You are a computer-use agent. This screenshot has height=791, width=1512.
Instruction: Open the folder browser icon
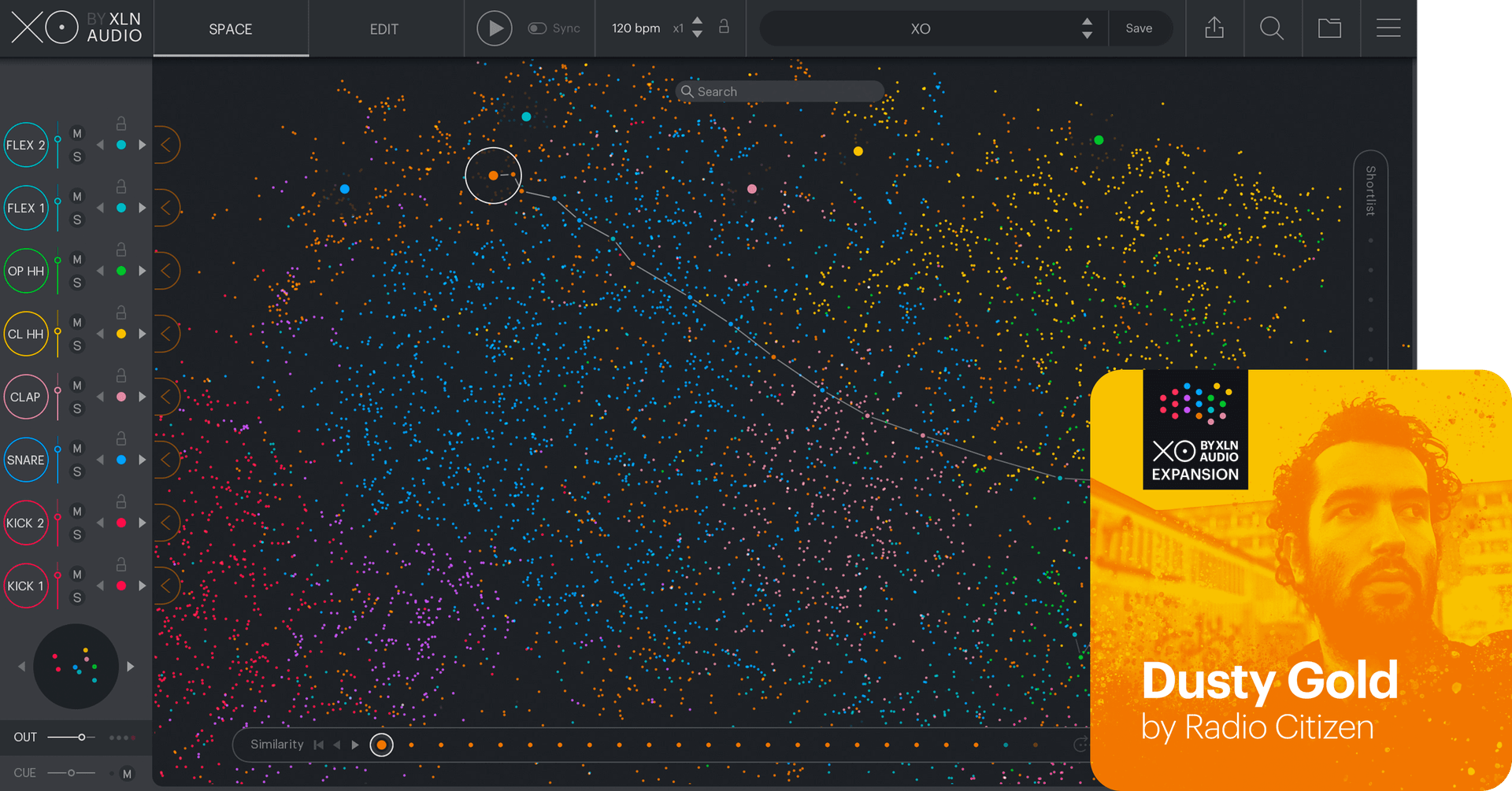(1330, 28)
